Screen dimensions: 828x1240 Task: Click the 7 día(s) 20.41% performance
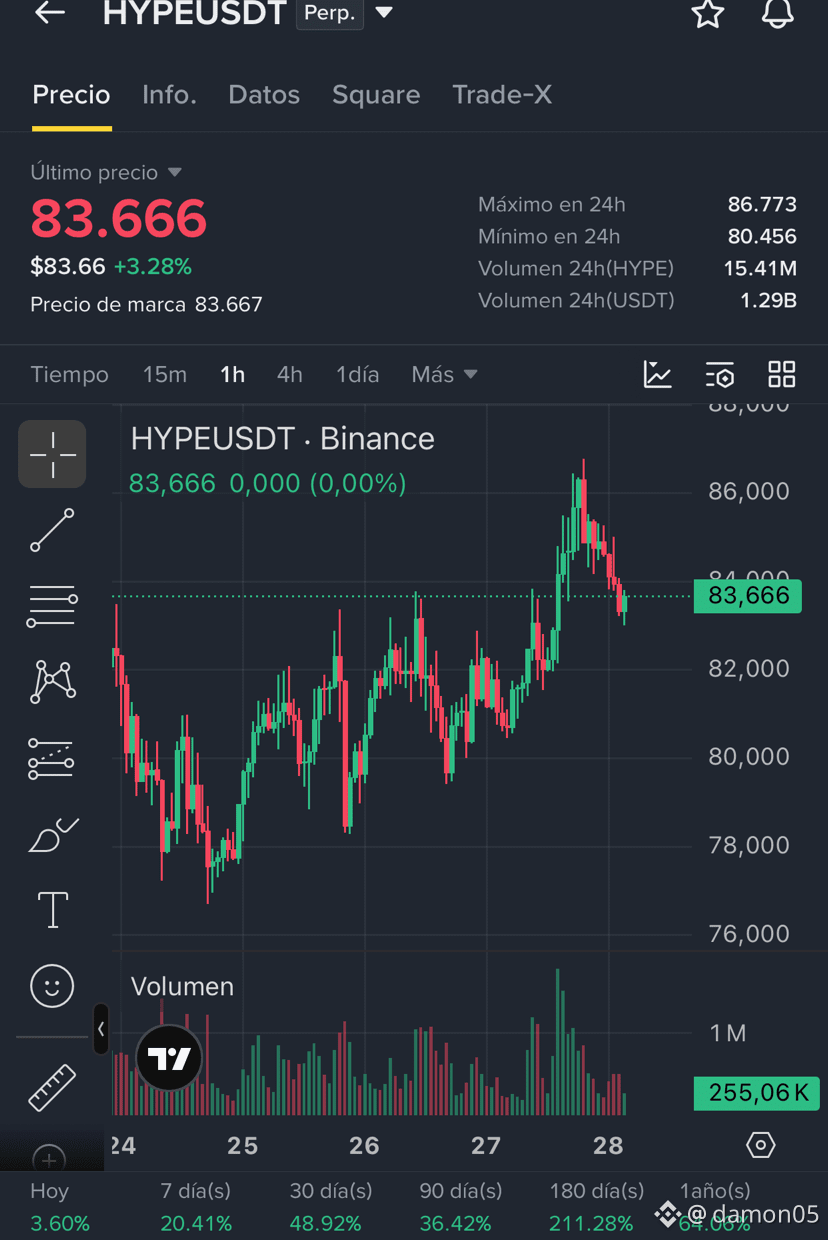(196, 1207)
